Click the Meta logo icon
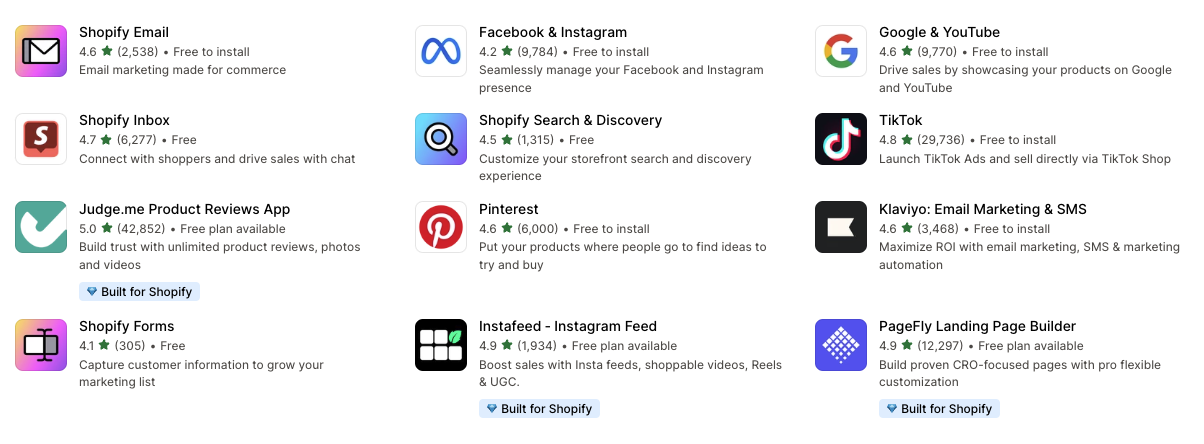The image size is (1204, 444). (x=441, y=51)
